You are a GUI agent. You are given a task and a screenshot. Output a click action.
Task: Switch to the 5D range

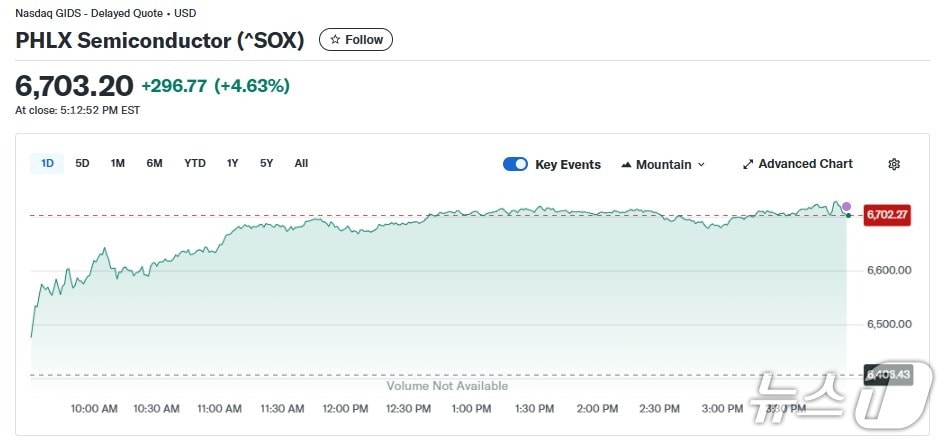click(x=82, y=163)
